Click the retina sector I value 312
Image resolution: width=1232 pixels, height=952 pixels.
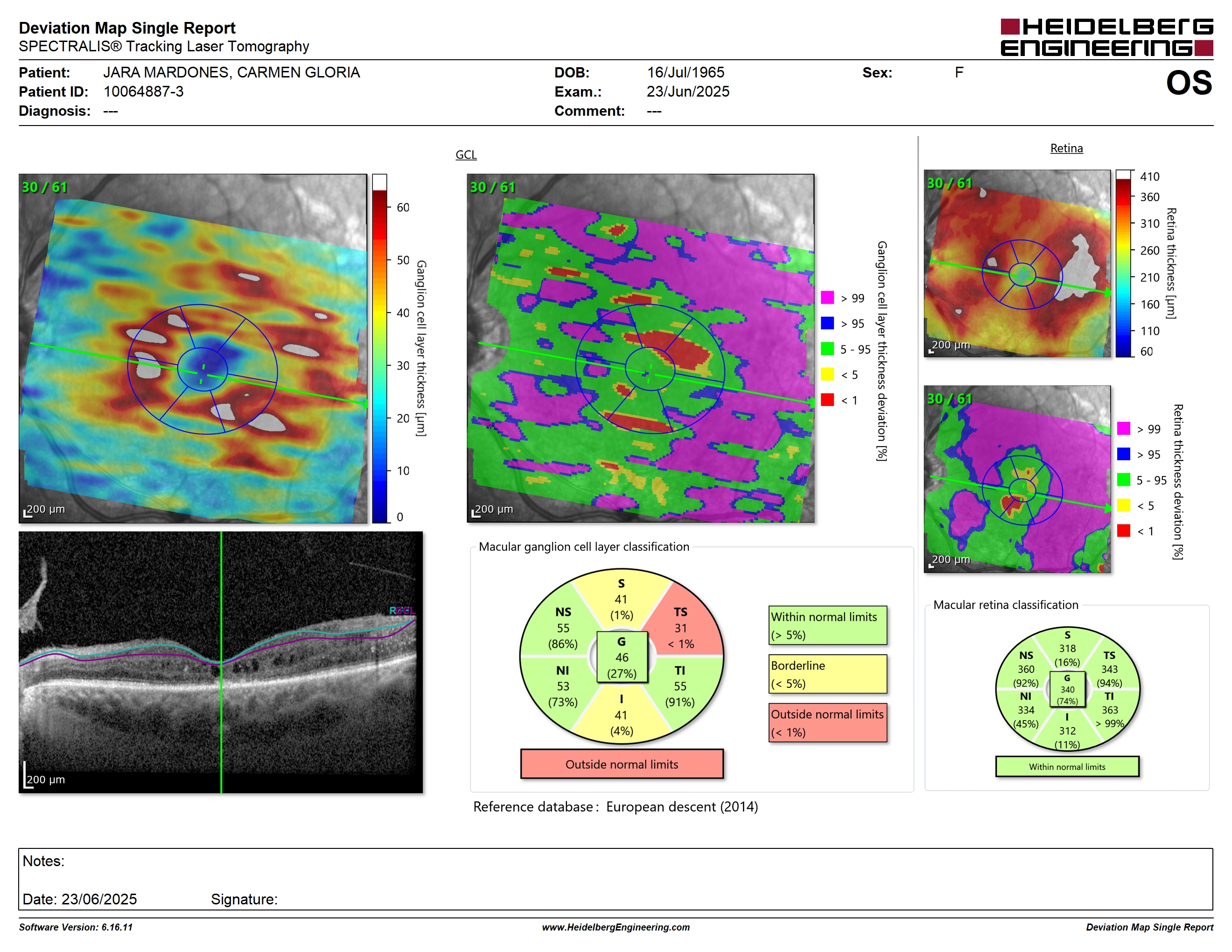click(1067, 730)
